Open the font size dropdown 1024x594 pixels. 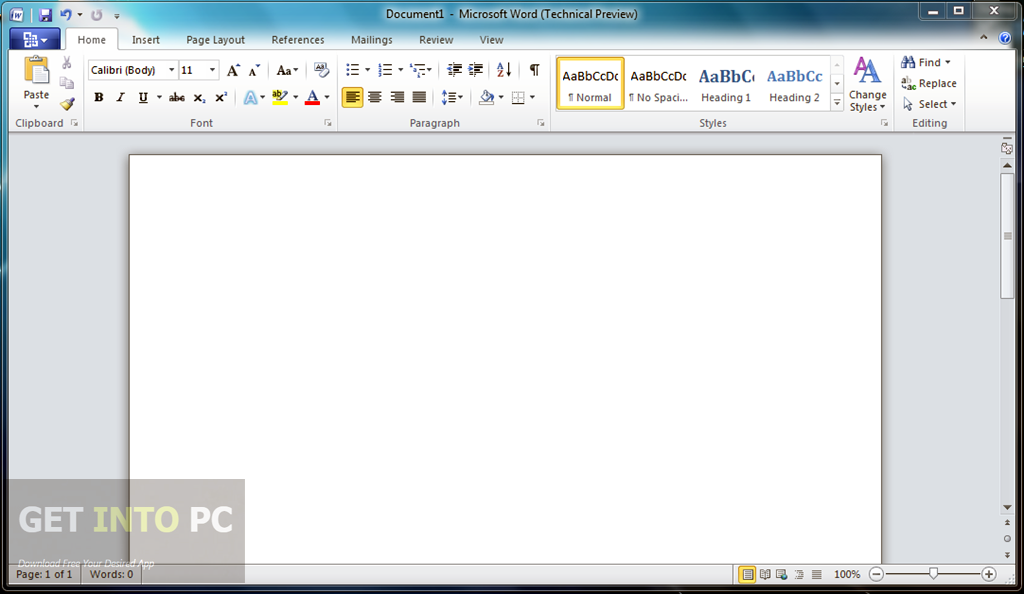[x=212, y=70]
